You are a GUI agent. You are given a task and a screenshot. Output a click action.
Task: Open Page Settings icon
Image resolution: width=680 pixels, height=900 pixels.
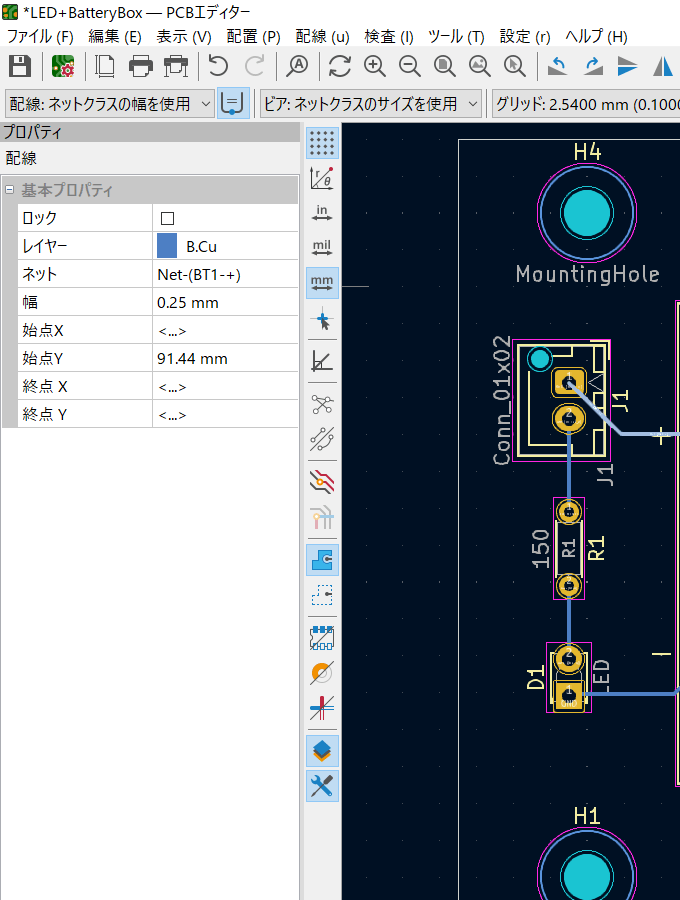[104, 67]
